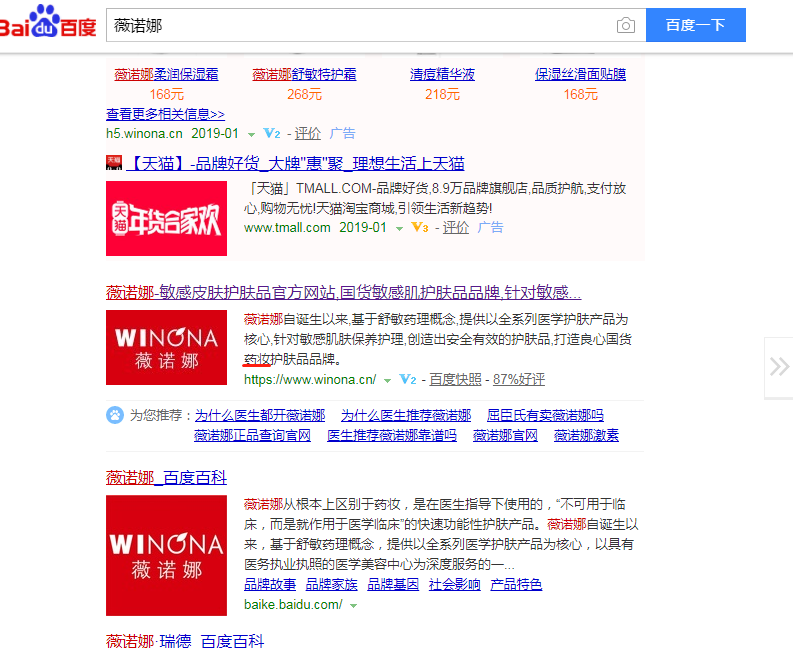Screen dimensions: 793x648
Task: Open the 薇诺娜舒敏特护霜 product link
Action: coord(304,74)
